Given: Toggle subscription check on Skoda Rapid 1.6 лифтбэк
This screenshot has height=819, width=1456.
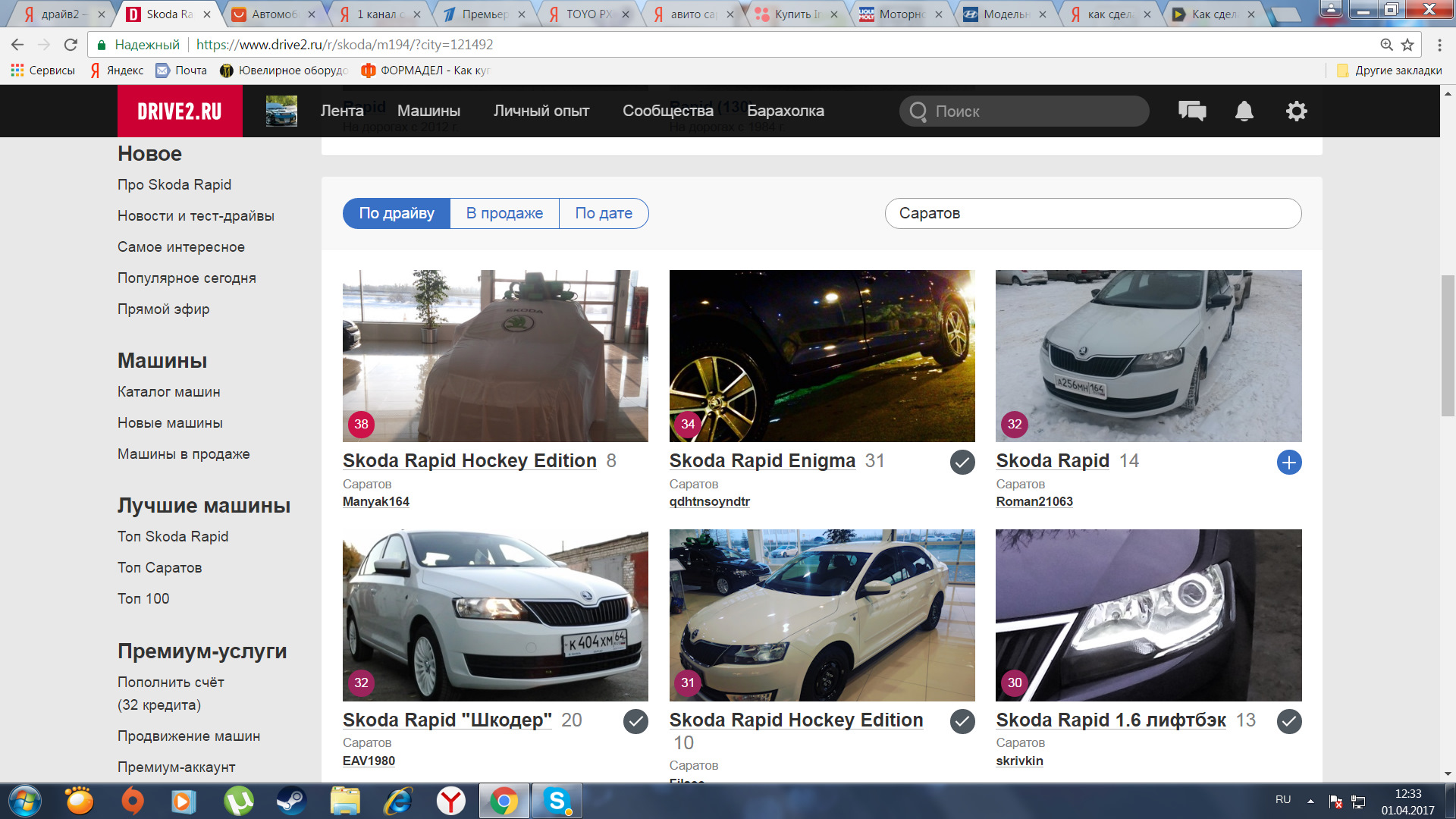Looking at the screenshot, I should (1289, 721).
